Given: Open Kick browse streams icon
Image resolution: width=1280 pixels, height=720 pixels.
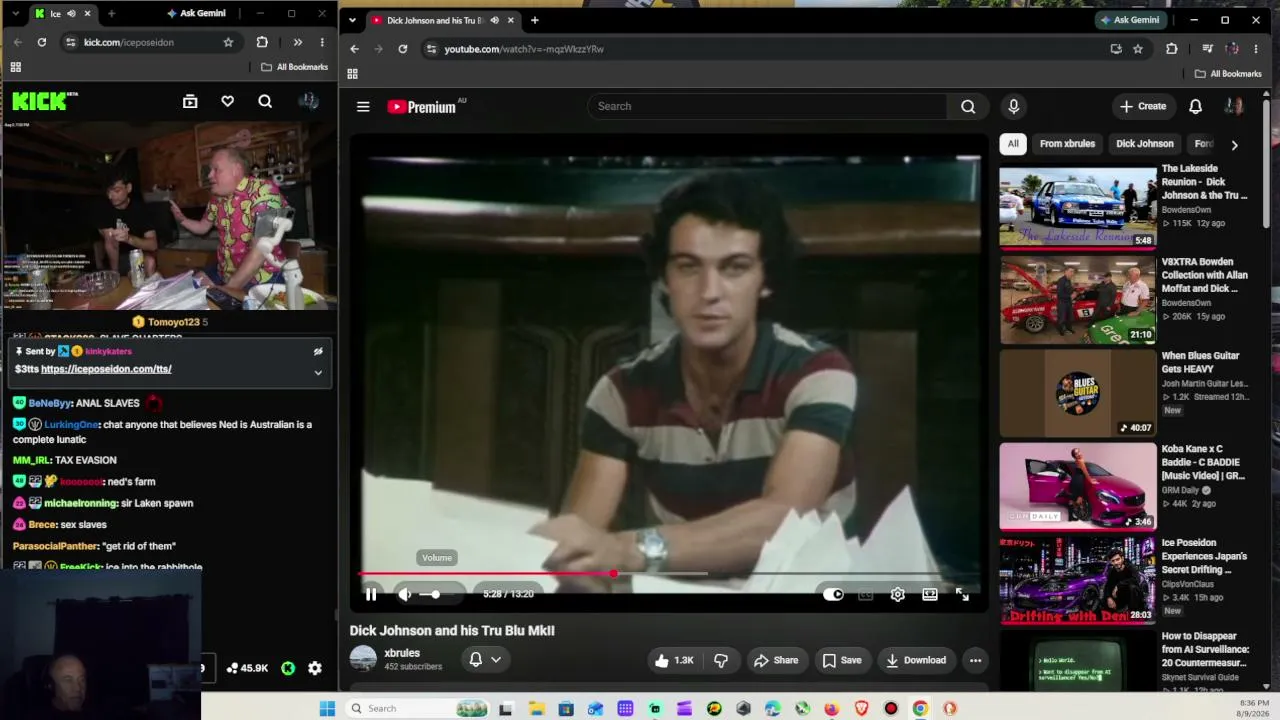Looking at the screenshot, I should click(190, 101).
